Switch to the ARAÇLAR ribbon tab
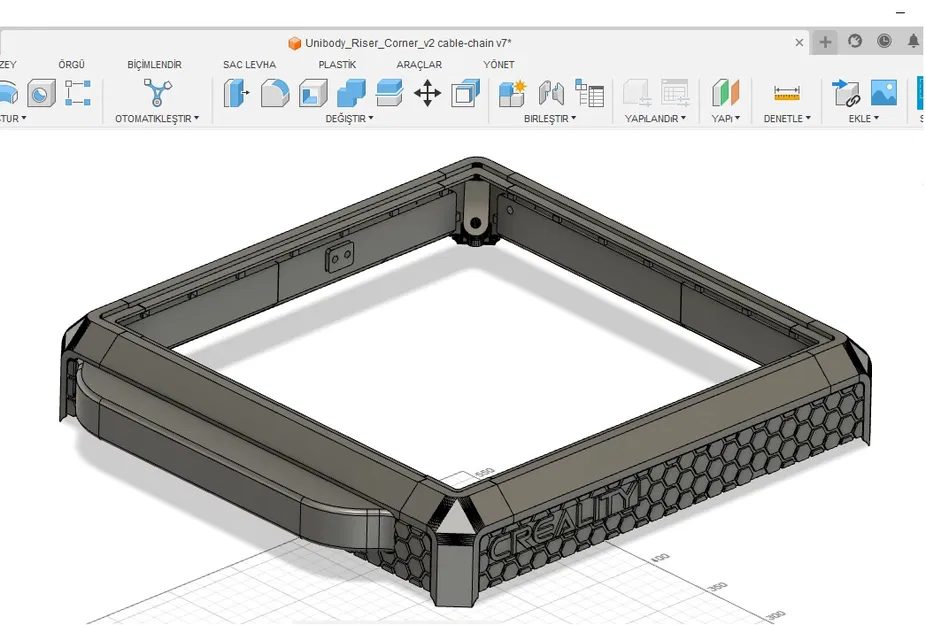The width and height of the screenshot is (926, 625). [418, 64]
